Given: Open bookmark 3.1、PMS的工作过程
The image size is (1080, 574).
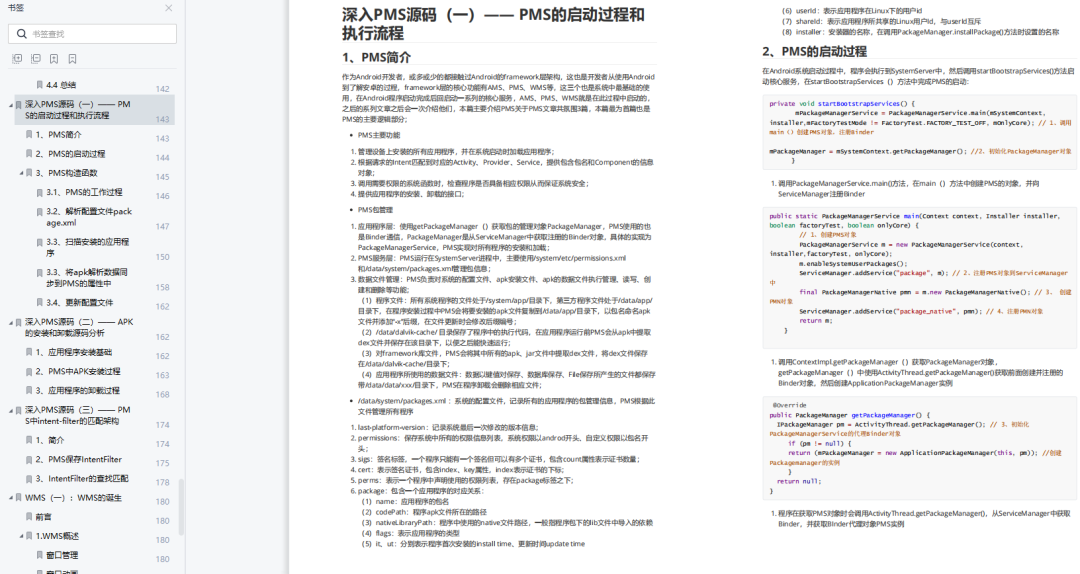Looking at the screenshot, I should 84,192.
